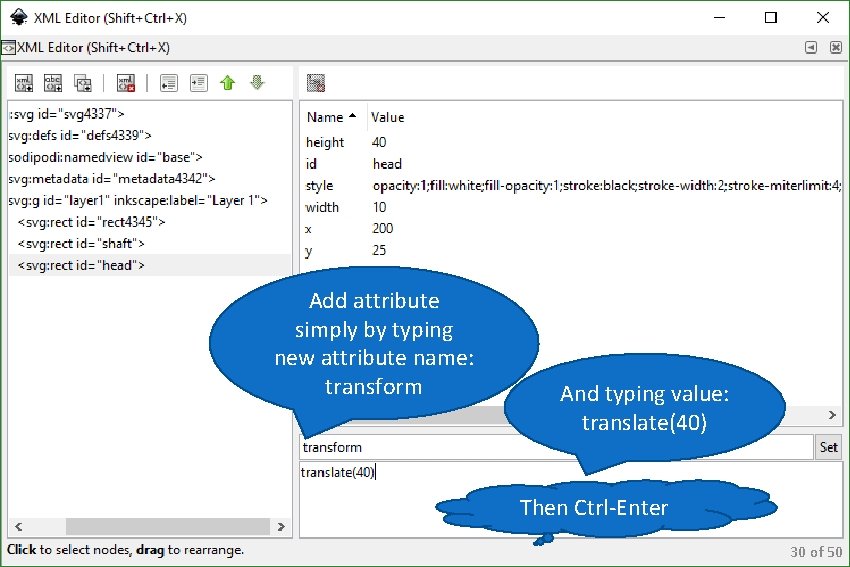
Task: Click attribute list scroll right arrow
Action: [x=832, y=415]
